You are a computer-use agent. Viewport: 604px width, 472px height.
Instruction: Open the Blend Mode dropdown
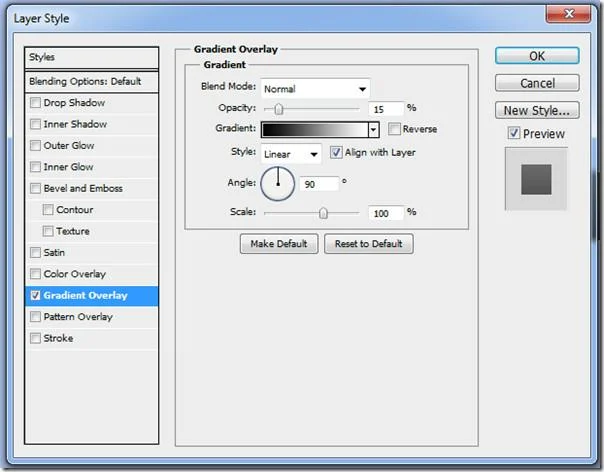click(315, 89)
